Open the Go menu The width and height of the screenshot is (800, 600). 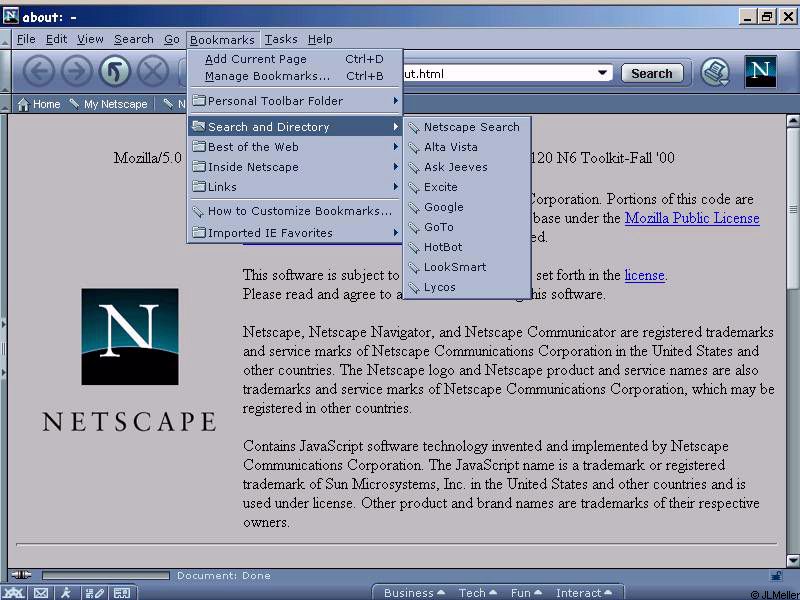click(172, 39)
